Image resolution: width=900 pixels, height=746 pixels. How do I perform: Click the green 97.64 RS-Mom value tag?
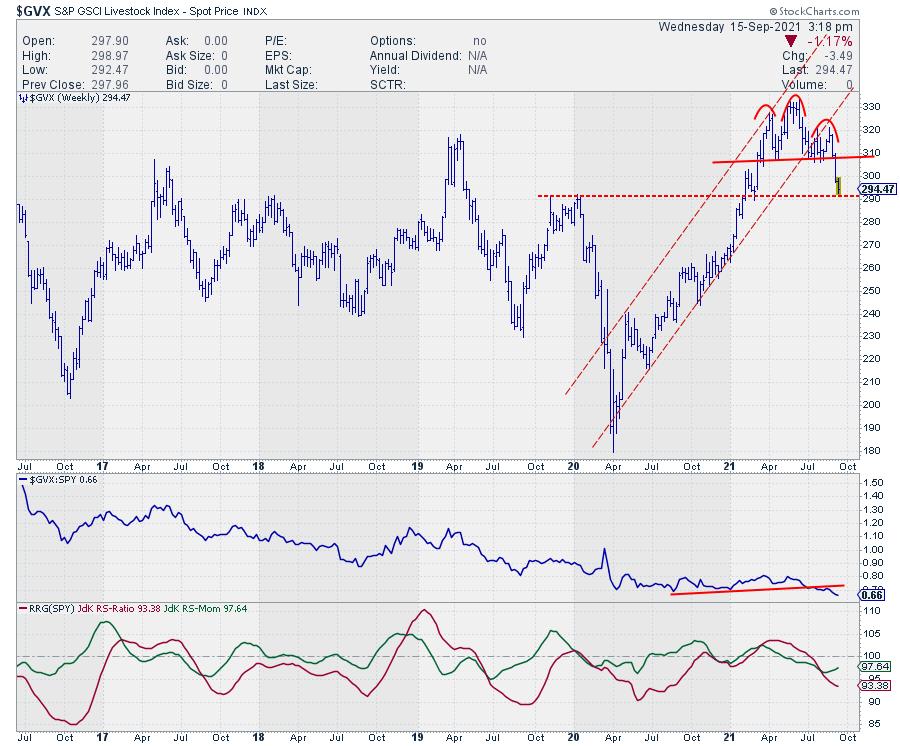[868, 667]
